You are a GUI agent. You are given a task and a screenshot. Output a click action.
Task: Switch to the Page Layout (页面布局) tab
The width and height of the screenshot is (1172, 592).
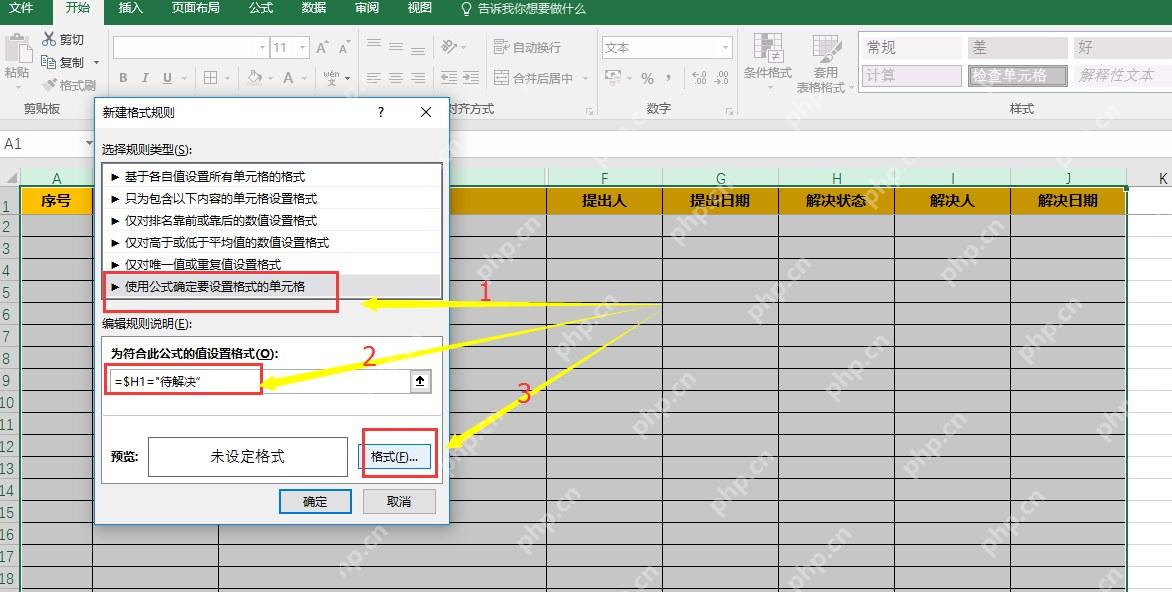(x=194, y=8)
